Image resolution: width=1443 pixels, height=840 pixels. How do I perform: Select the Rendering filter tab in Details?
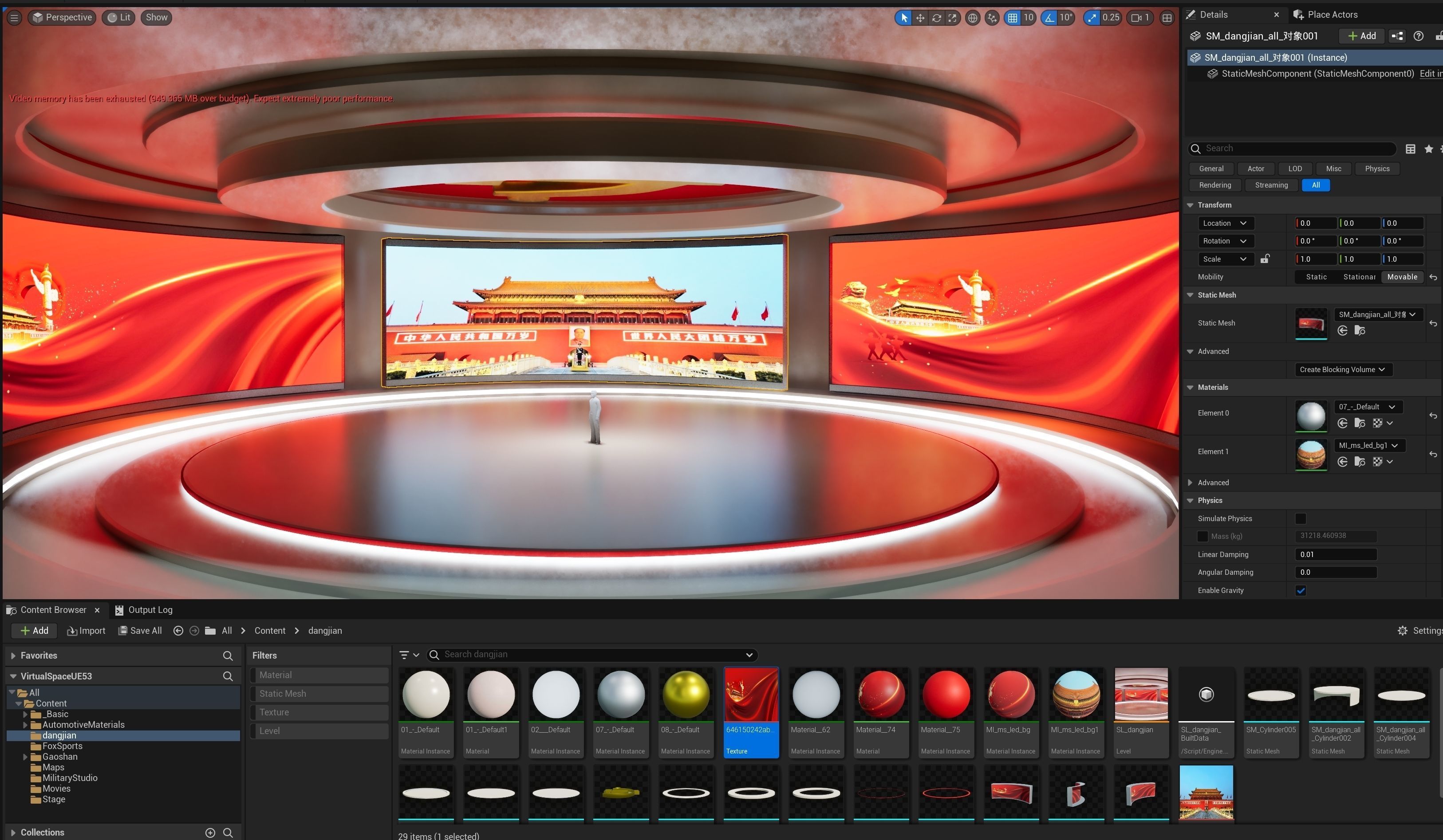click(x=1214, y=185)
